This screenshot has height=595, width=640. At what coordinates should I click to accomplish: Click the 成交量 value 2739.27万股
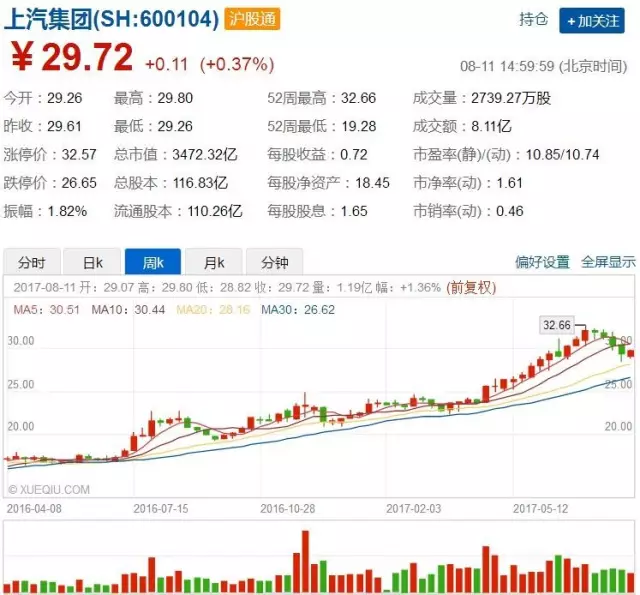click(x=511, y=98)
